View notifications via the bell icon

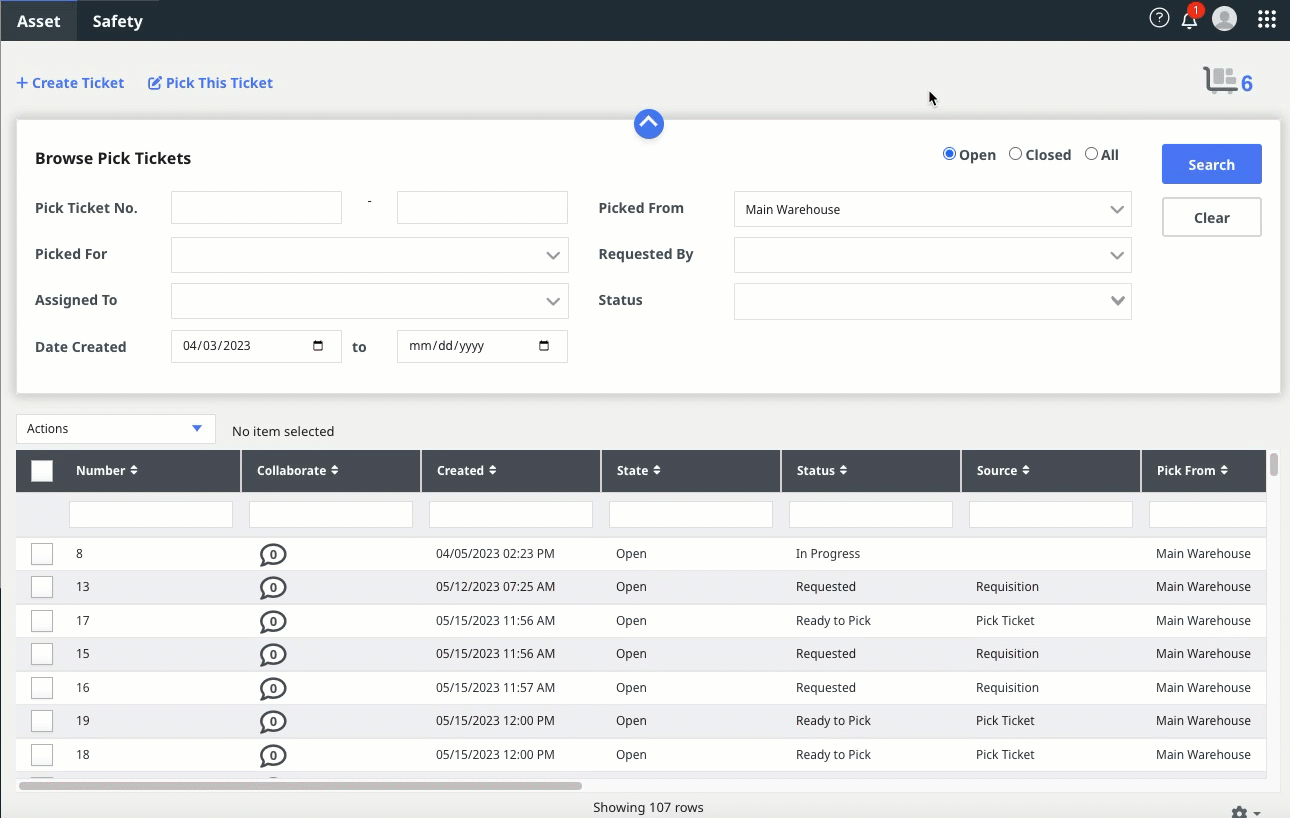pos(1189,19)
